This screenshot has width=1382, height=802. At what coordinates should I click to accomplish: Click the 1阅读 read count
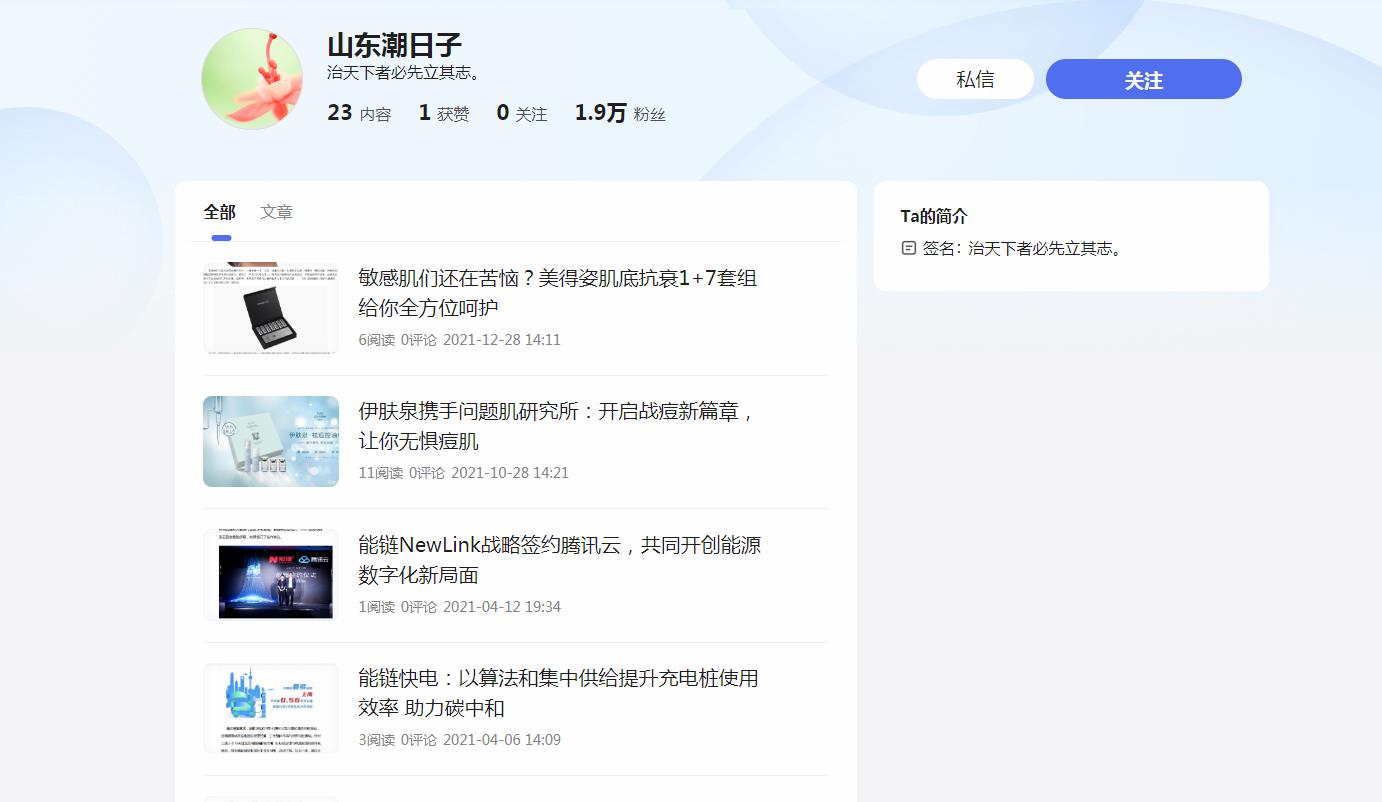[x=377, y=607]
